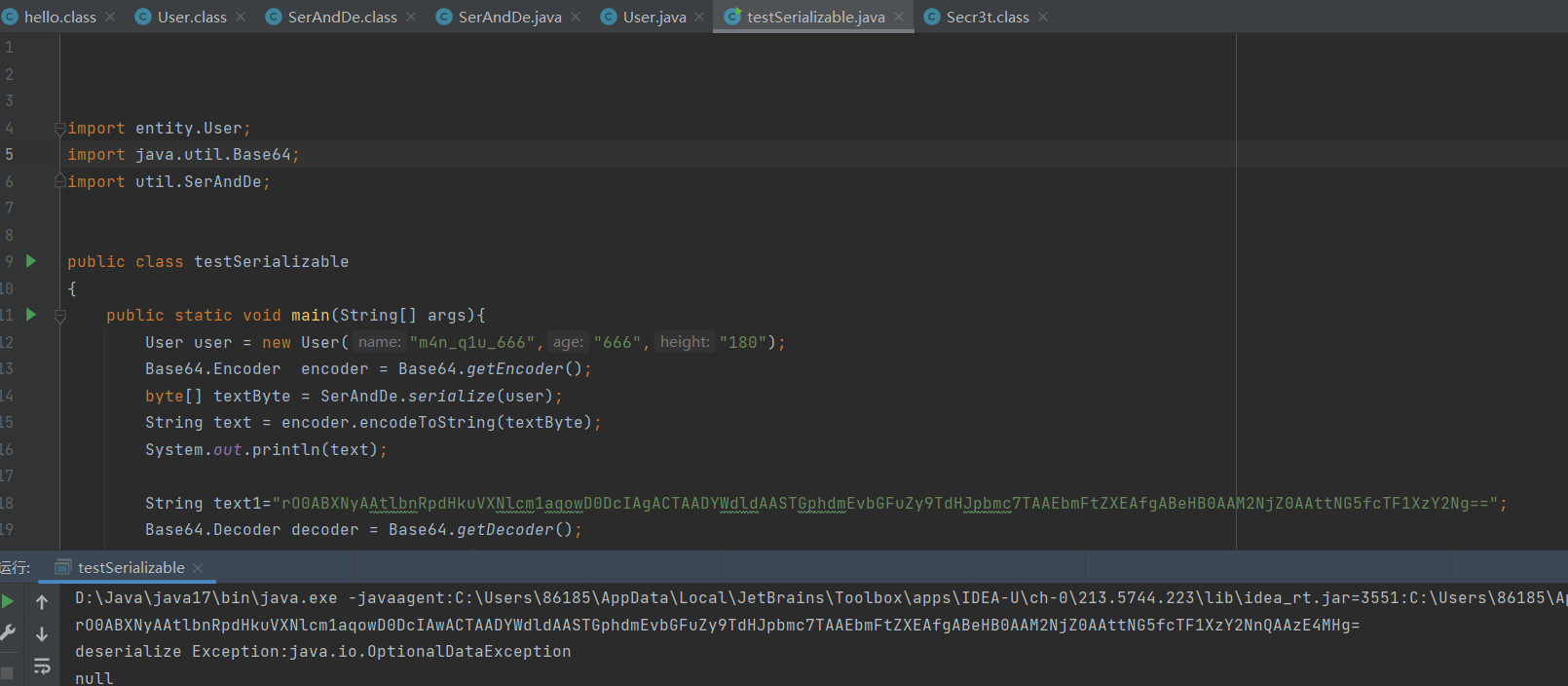Click the Base64 output line in console

pos(717,625)
